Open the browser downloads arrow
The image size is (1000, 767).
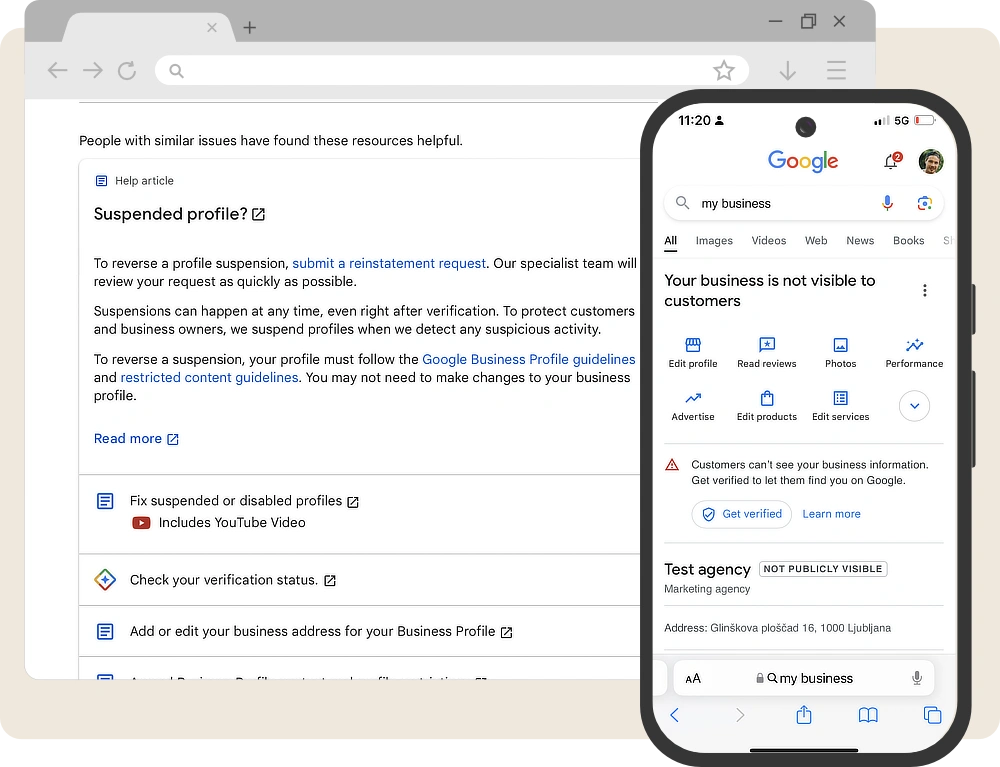pyautogui.click(x=788, y=70)
